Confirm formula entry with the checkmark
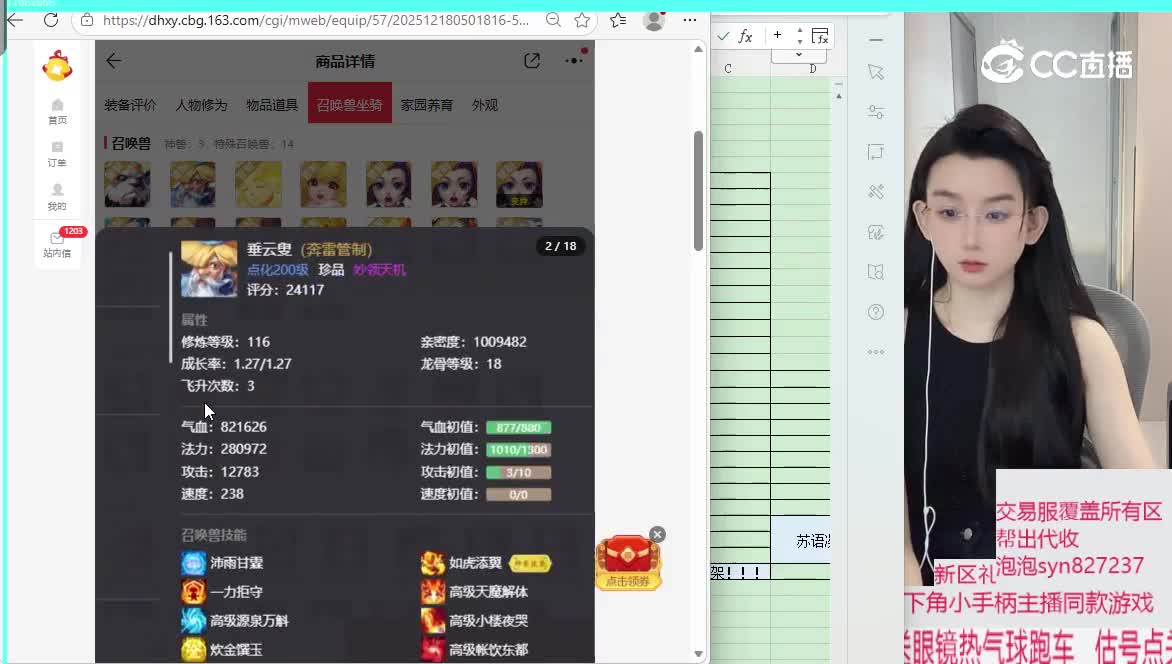 (723, 36)
